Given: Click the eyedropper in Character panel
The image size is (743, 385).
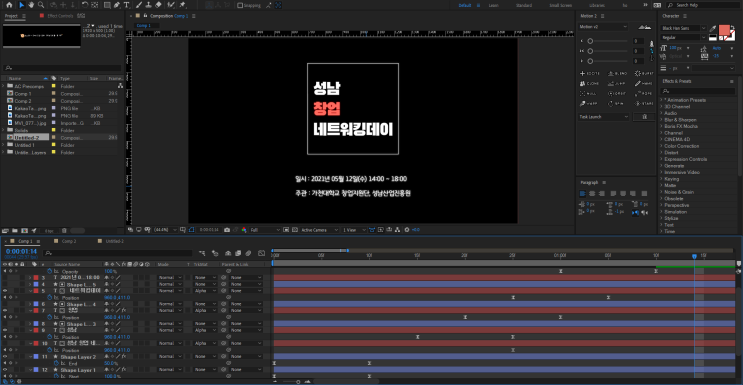Looking at the screenshot, I should (x=713, y=28).
